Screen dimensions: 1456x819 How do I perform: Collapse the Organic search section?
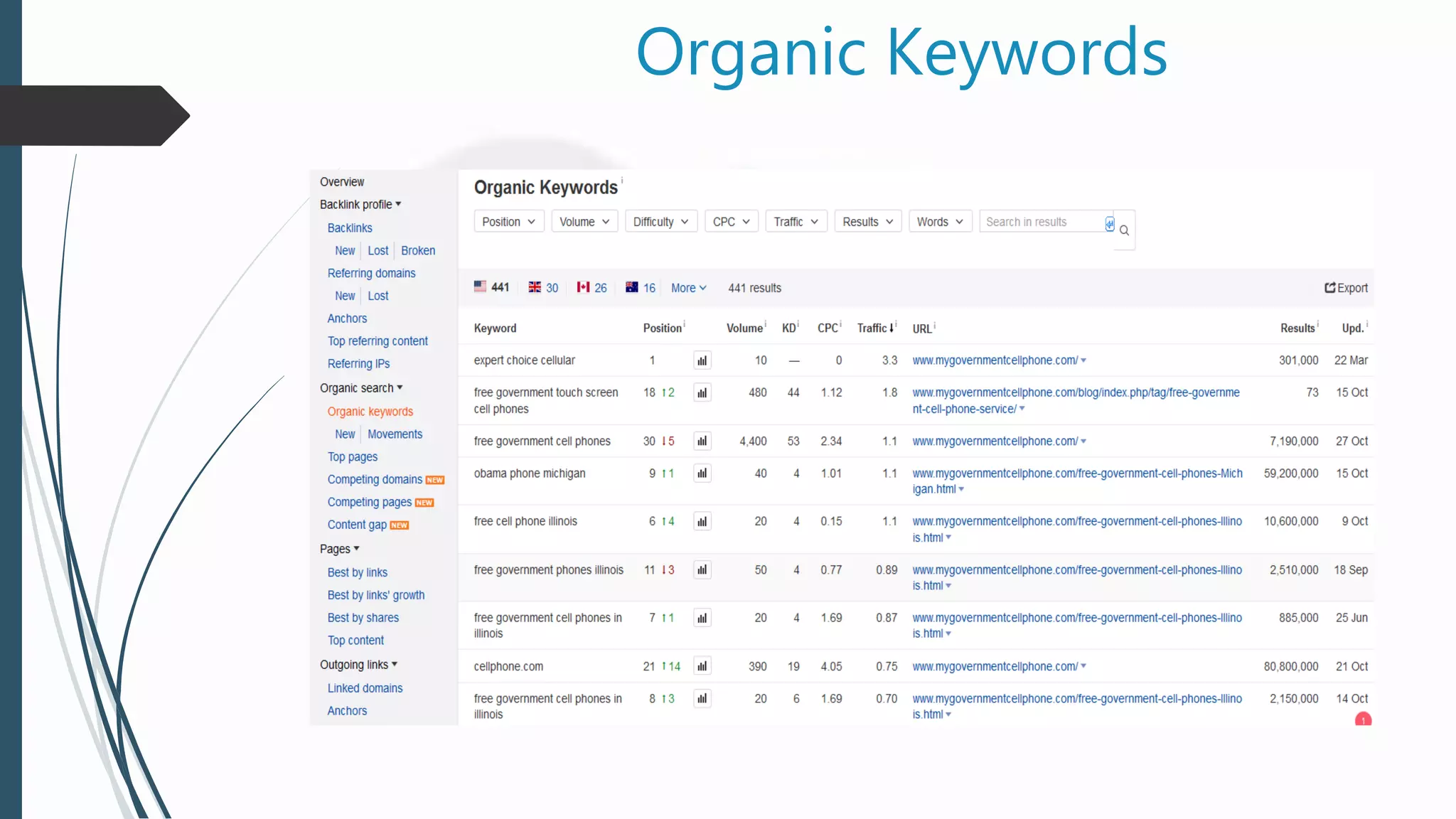click(x=361, y=388)
